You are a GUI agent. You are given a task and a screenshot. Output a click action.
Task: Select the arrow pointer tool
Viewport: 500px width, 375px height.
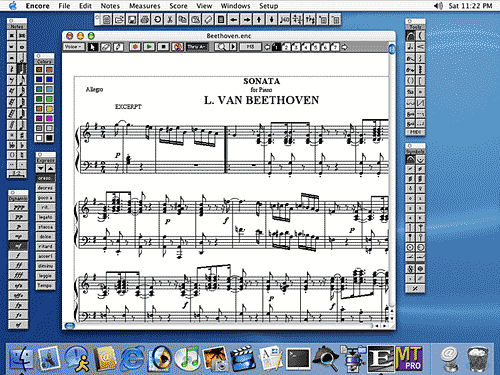(92, 47)
